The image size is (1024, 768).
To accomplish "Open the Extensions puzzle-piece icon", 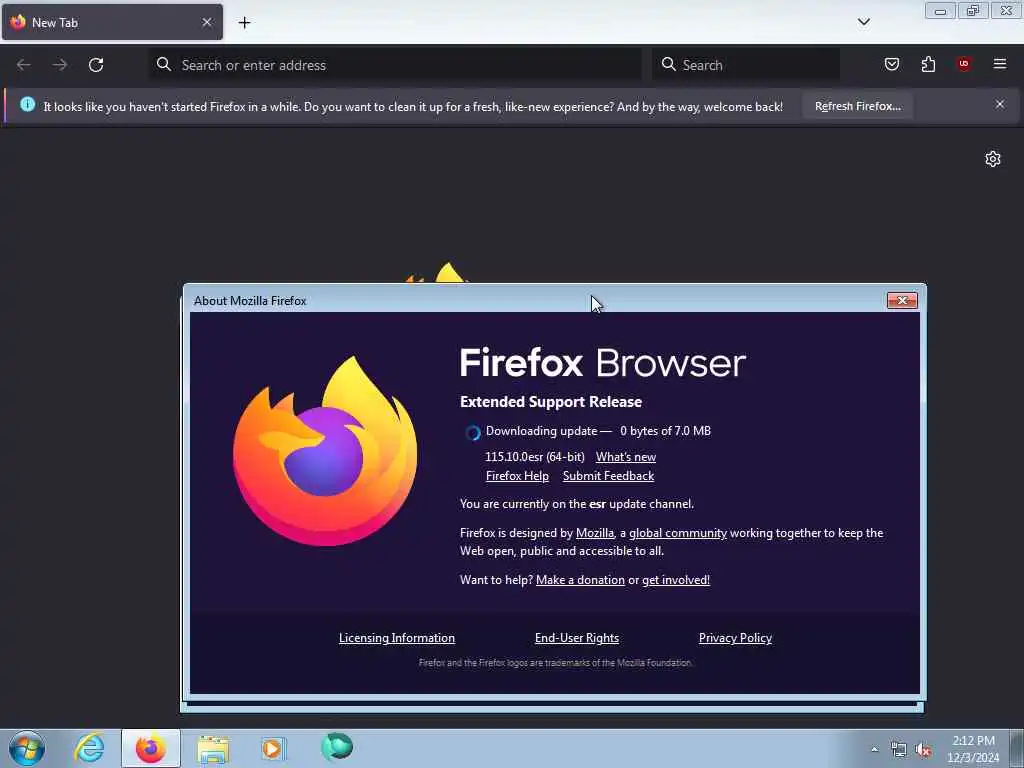I will (928, 64).
